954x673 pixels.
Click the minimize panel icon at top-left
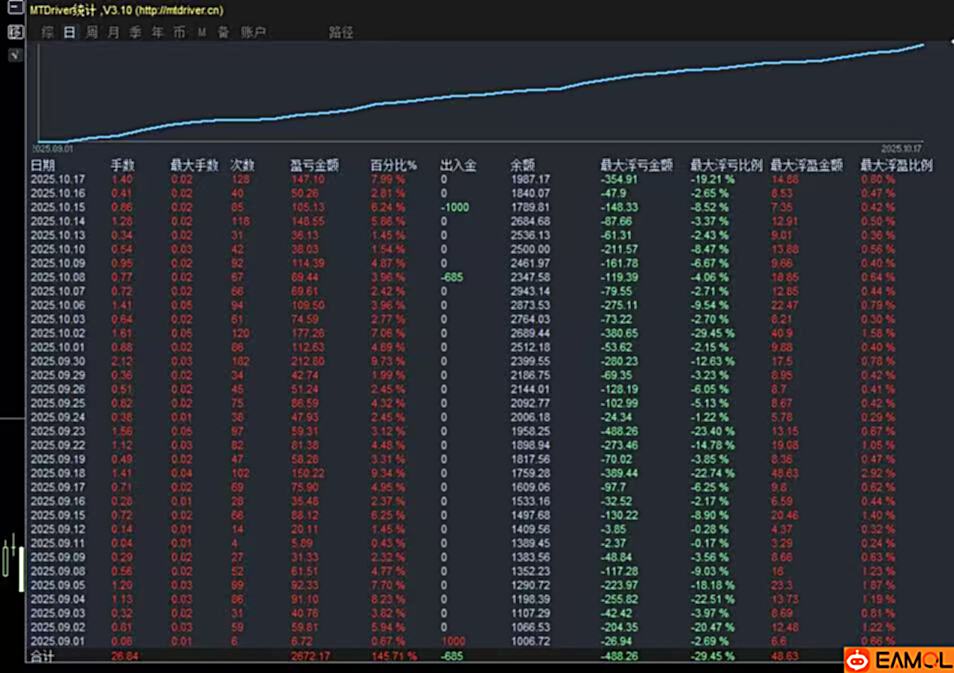pos(14,10)
